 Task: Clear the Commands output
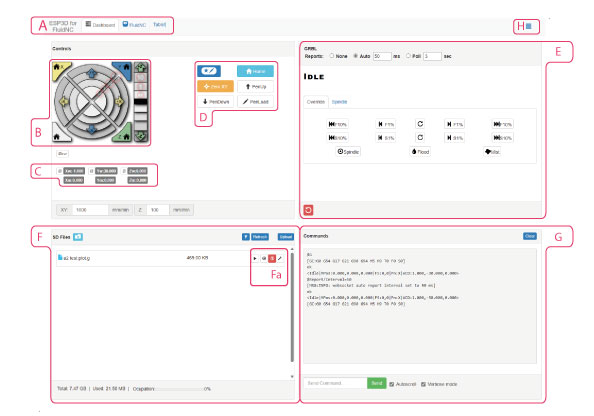click(x=530, y=236)
